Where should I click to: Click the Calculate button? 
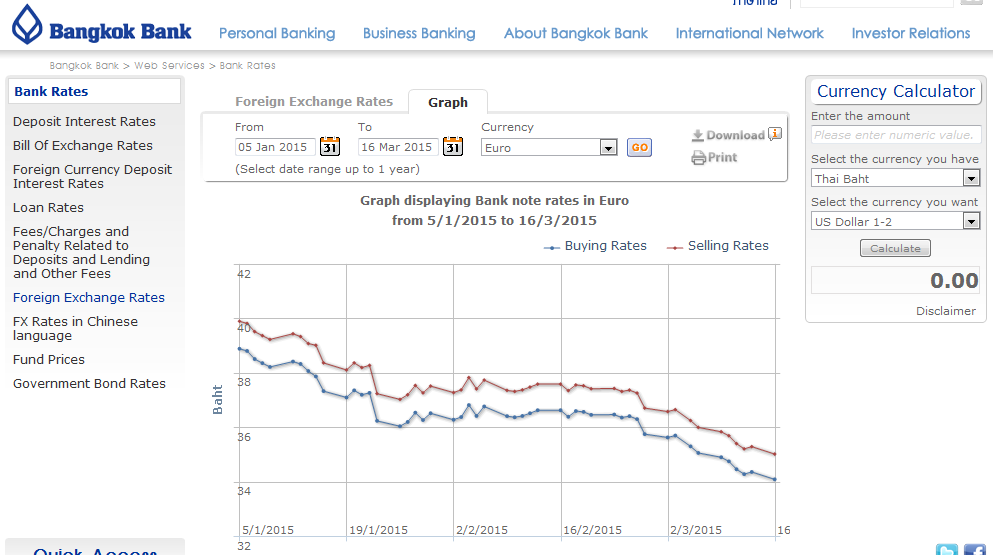(895, 248)
